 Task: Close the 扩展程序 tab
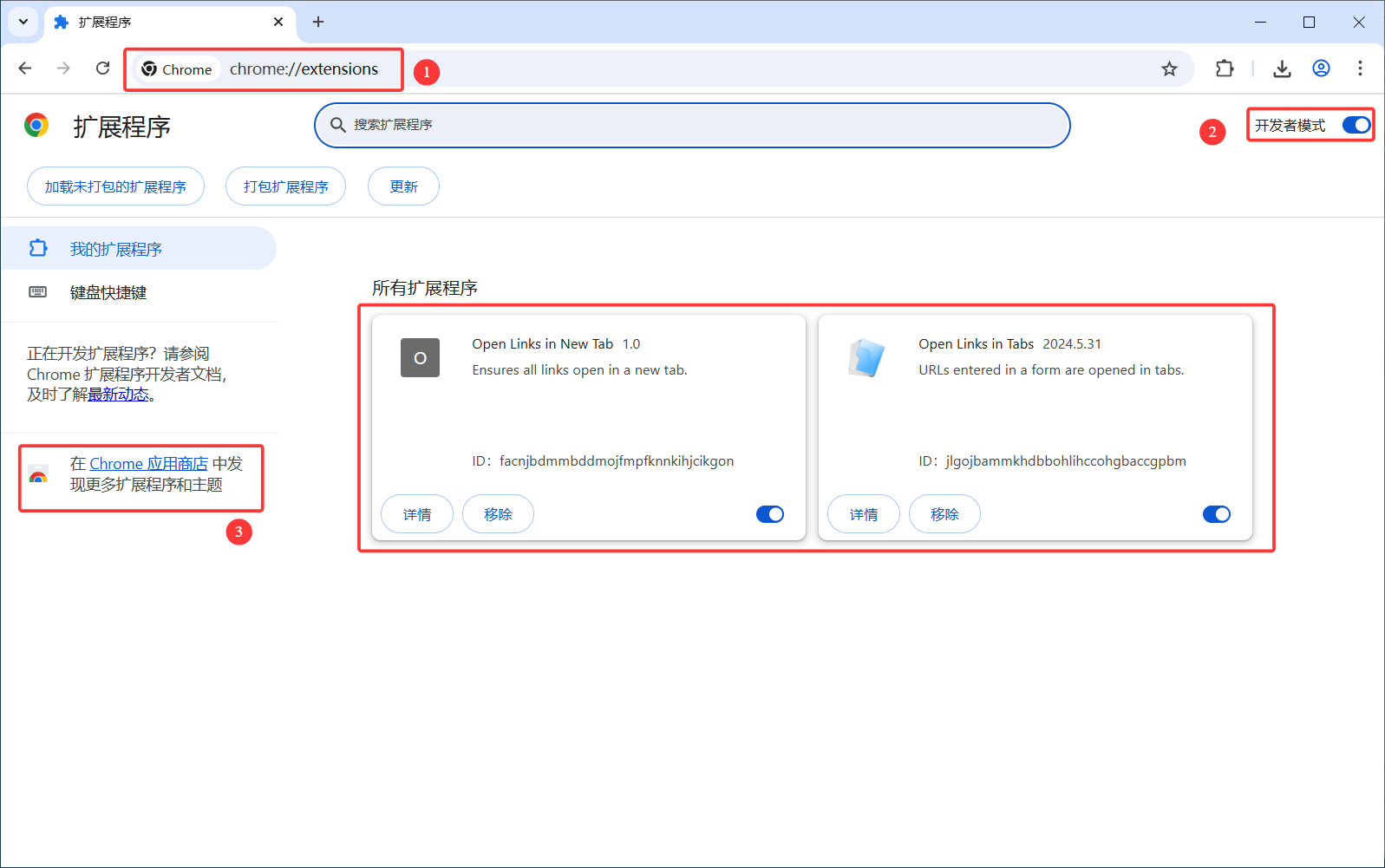tap(278, 22)
